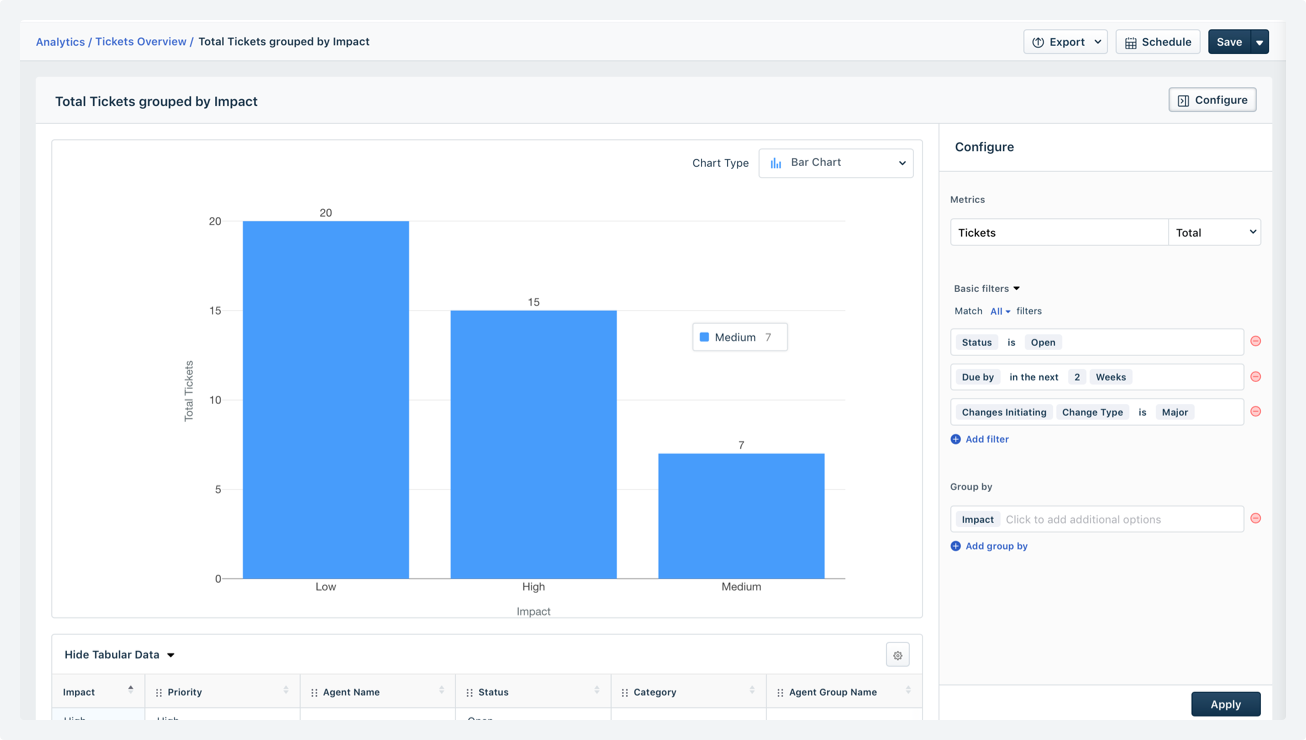1306x740 pixels.
Task: Open table settings via the gear icon
Action: click(x=897, y=654)
